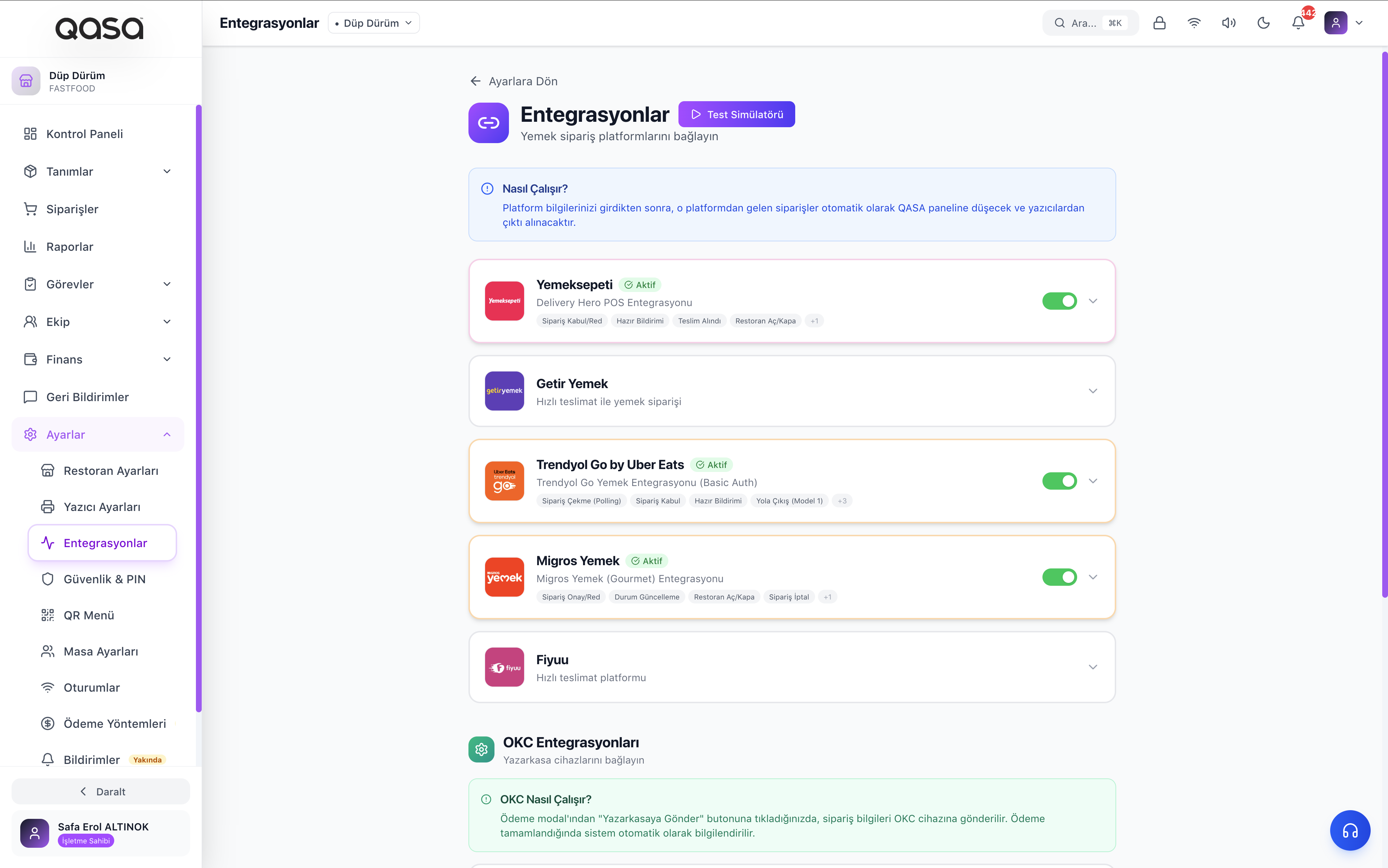Go back via Ayarlara Dön link

(x=513, y=82)
